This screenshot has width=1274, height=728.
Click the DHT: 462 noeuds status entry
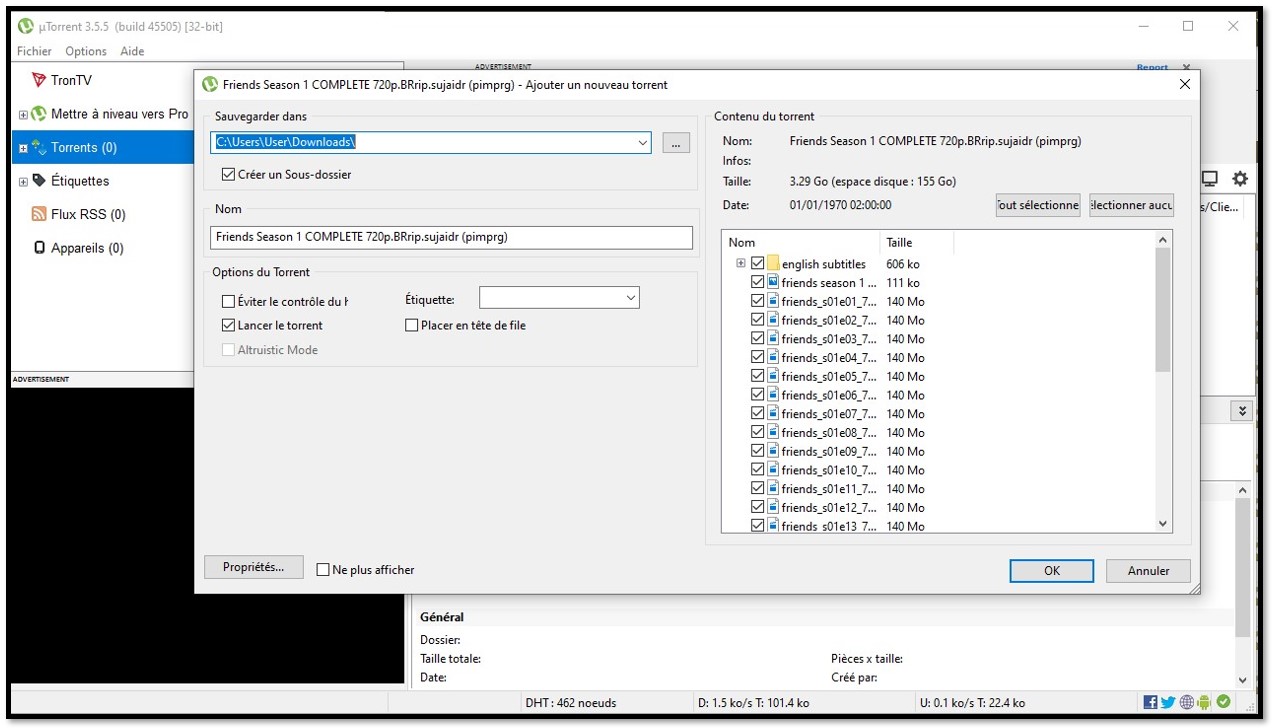tap(571, 703)
